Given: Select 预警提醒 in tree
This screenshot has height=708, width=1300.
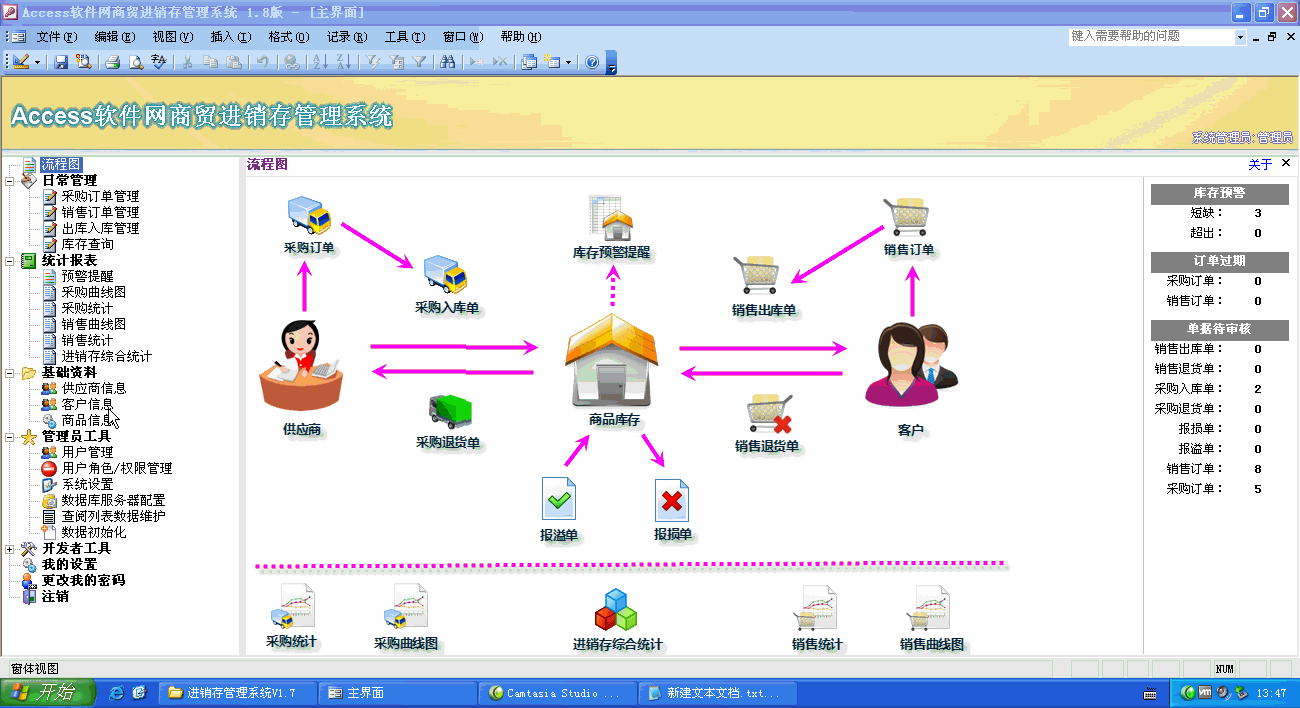Looking at the screenshot, I should 88,277.
